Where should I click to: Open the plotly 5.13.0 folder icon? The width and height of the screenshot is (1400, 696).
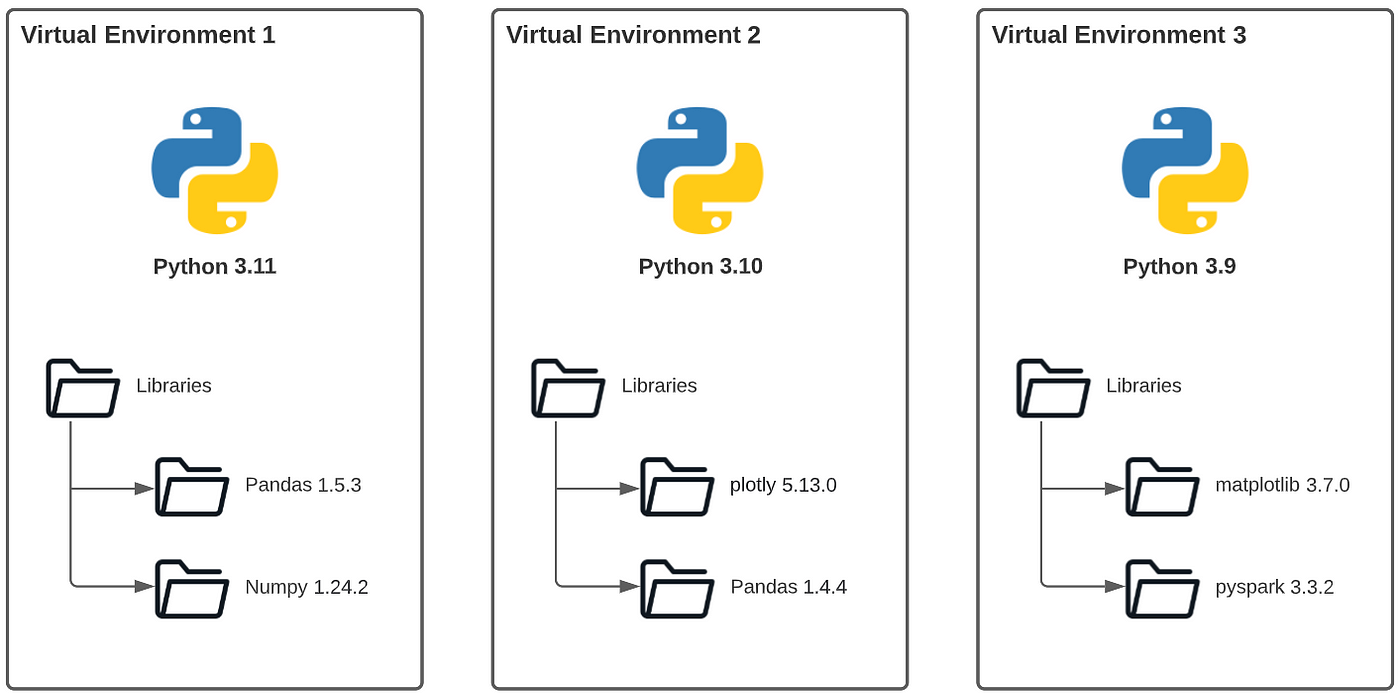tap(677, 487)
